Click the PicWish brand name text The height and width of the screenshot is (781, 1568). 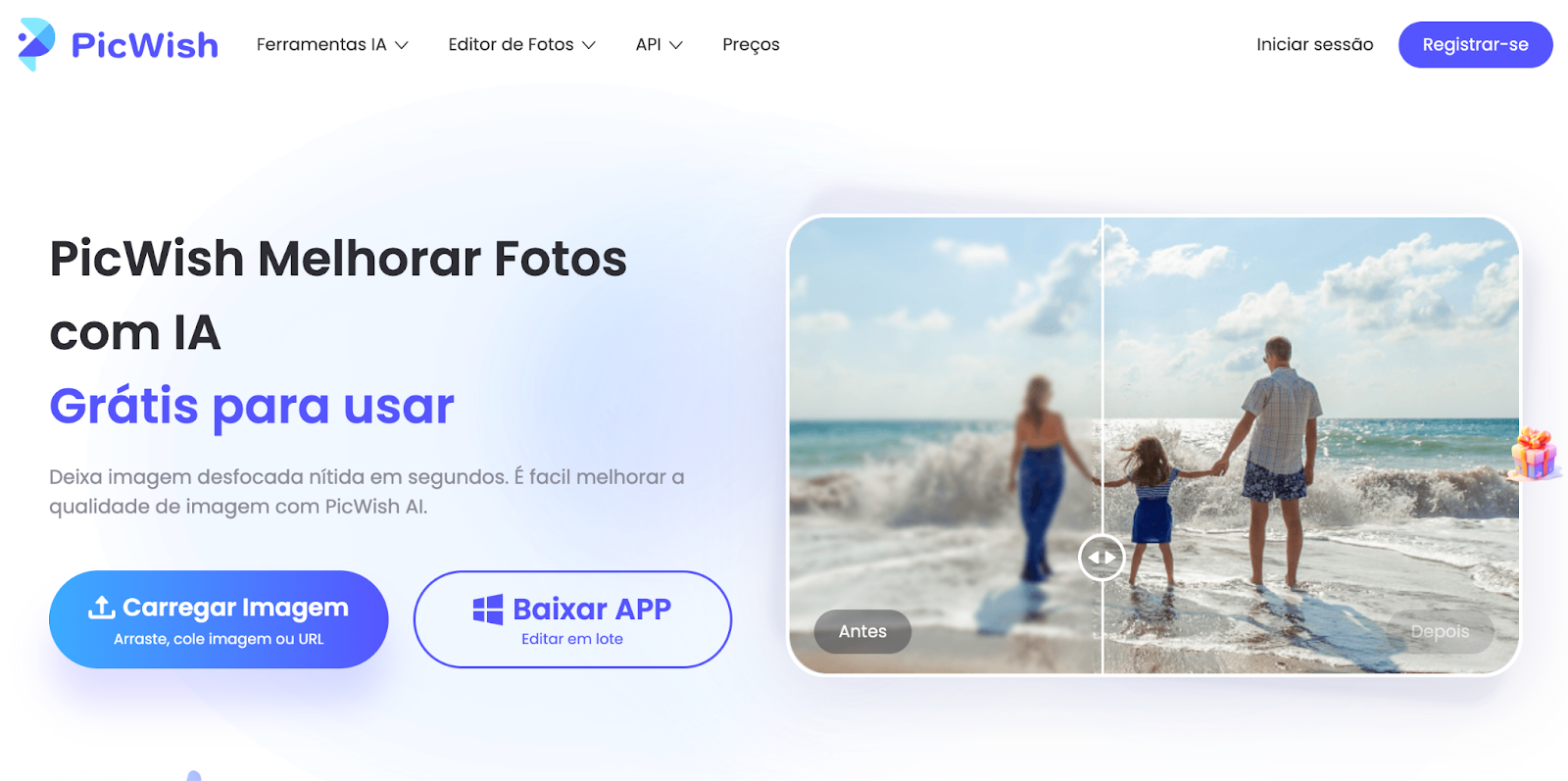click(x=145, y=45)
